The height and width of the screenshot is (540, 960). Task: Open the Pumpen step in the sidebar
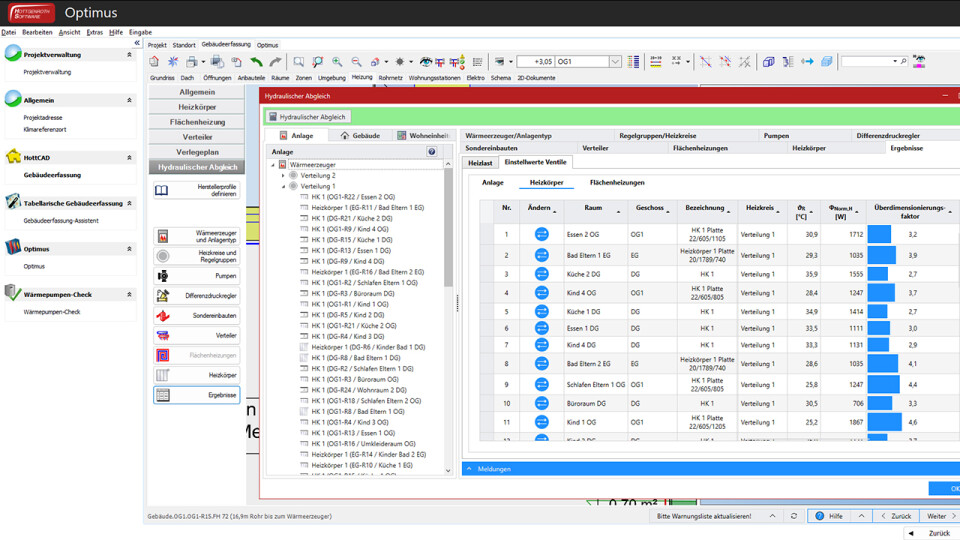click(x=196, y=276)
